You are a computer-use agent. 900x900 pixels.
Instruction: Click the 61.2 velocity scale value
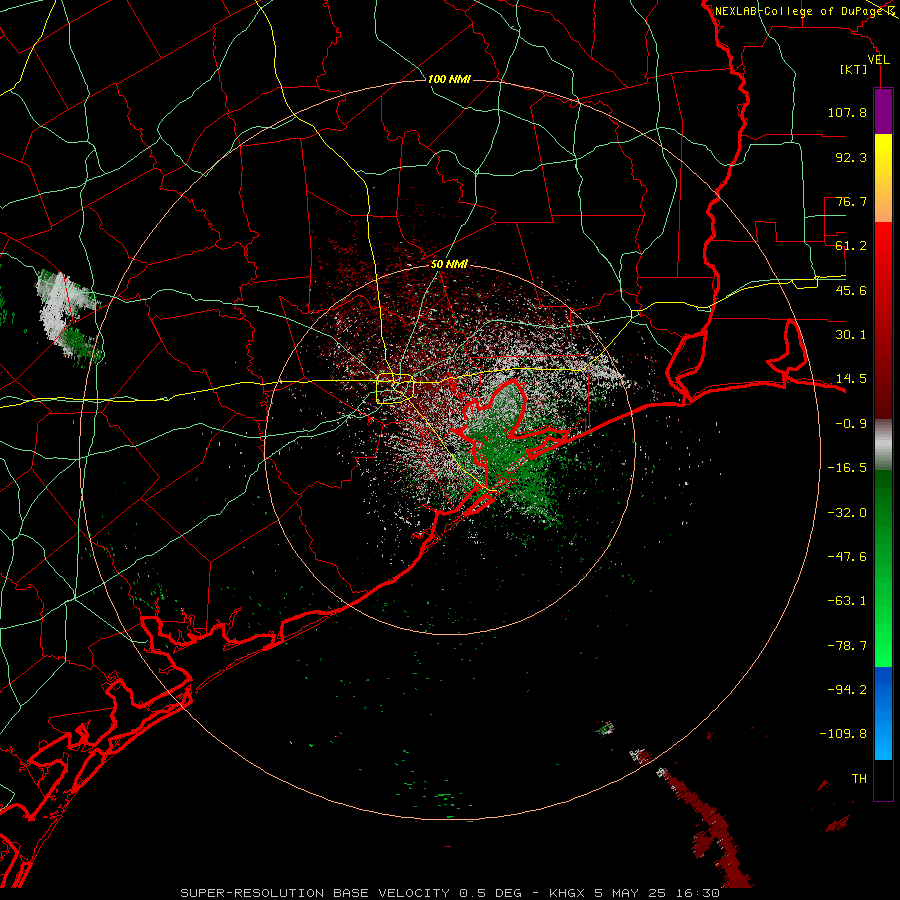(x=851, y=246)
